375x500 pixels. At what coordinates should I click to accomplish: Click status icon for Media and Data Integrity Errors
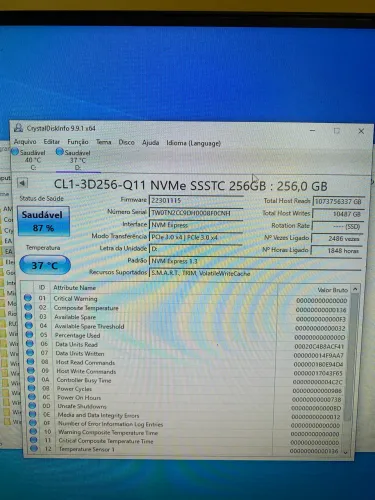[x=33, y=414]
